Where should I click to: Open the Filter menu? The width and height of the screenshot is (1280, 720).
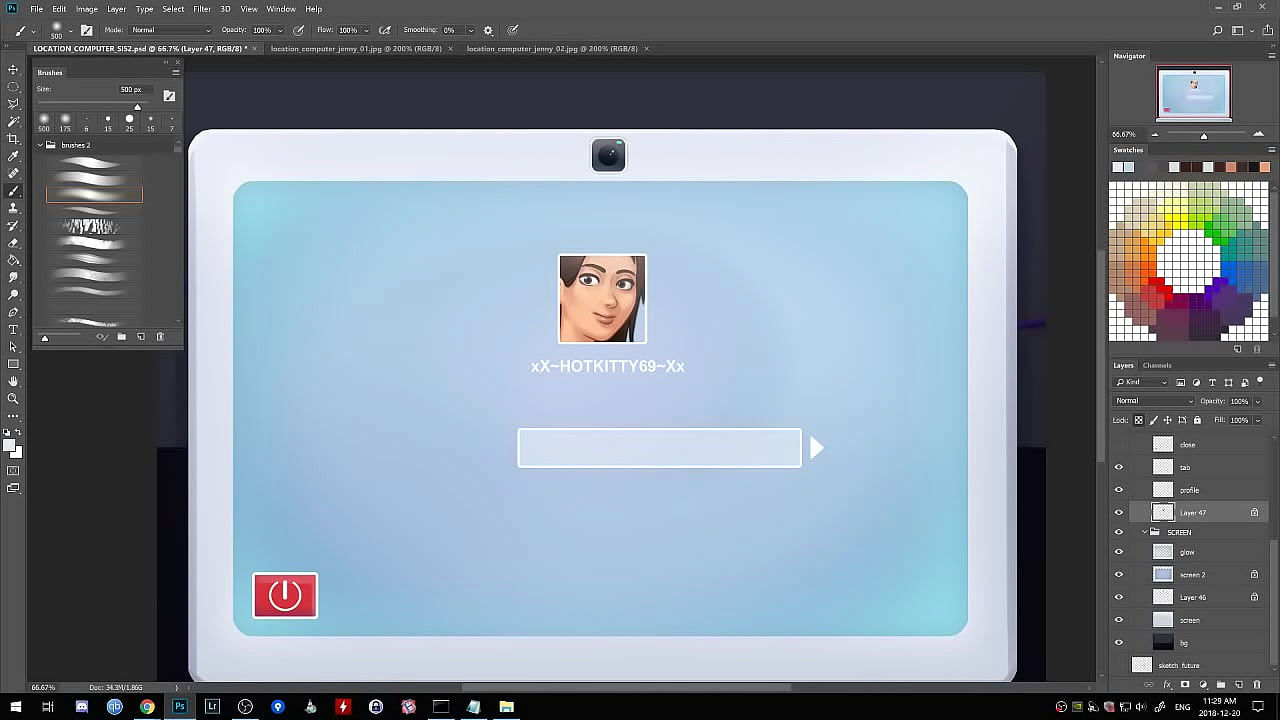coord(202,9)
